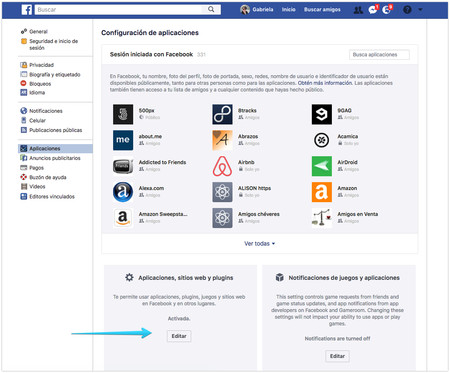Viewport: 450px width, 373px height.
Task: Open the ALISON https app icon
Action: pos(222,192)
